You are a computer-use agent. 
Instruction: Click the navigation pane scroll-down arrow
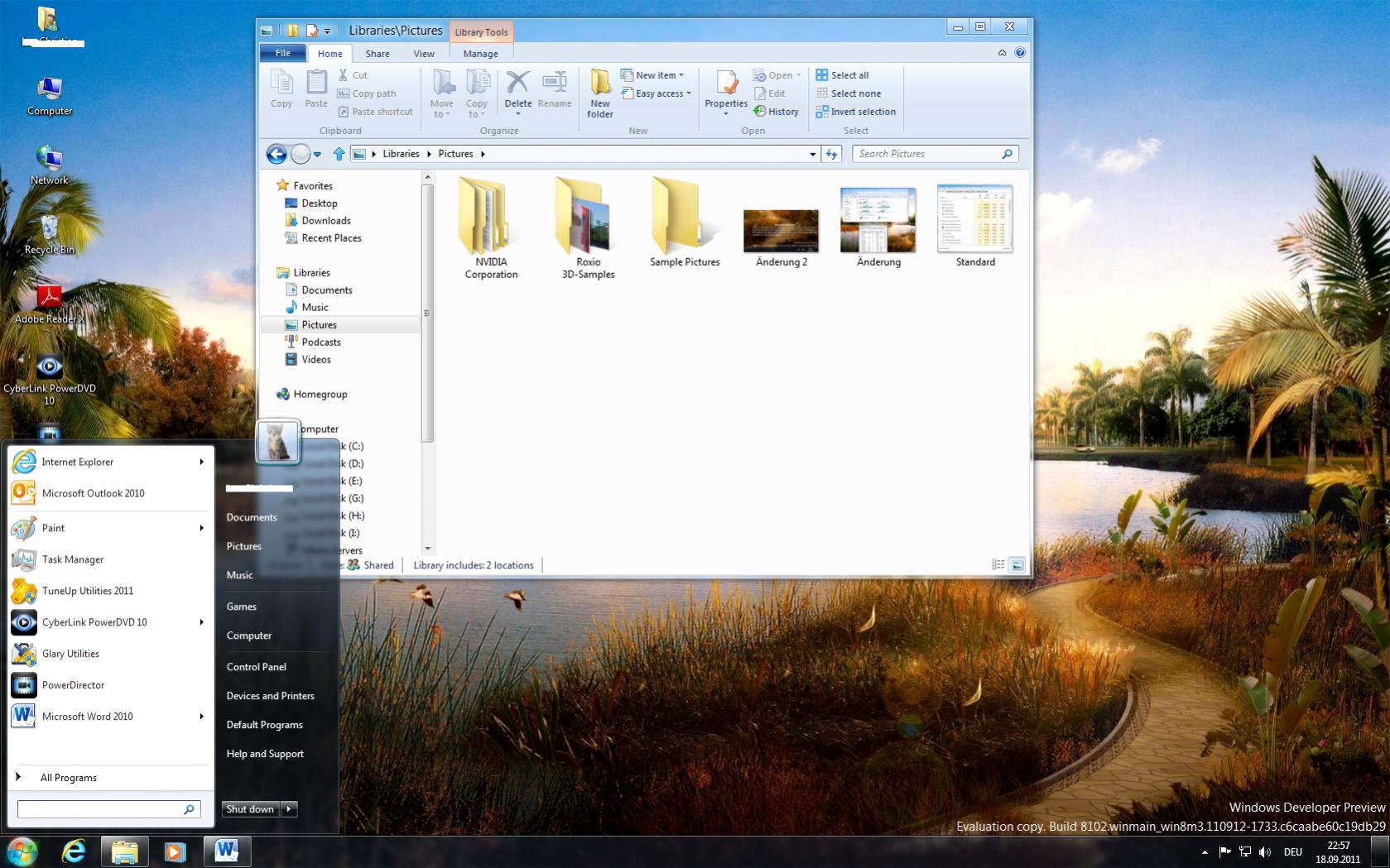coord(427,548)
